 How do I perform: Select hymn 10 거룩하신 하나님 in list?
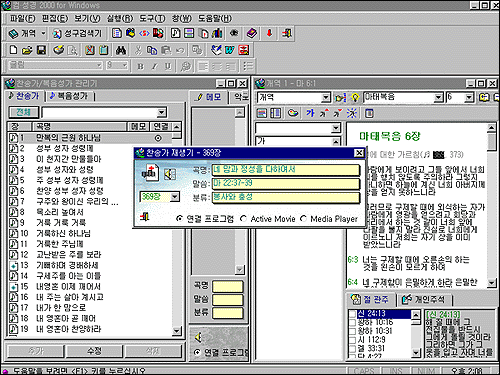90,233
